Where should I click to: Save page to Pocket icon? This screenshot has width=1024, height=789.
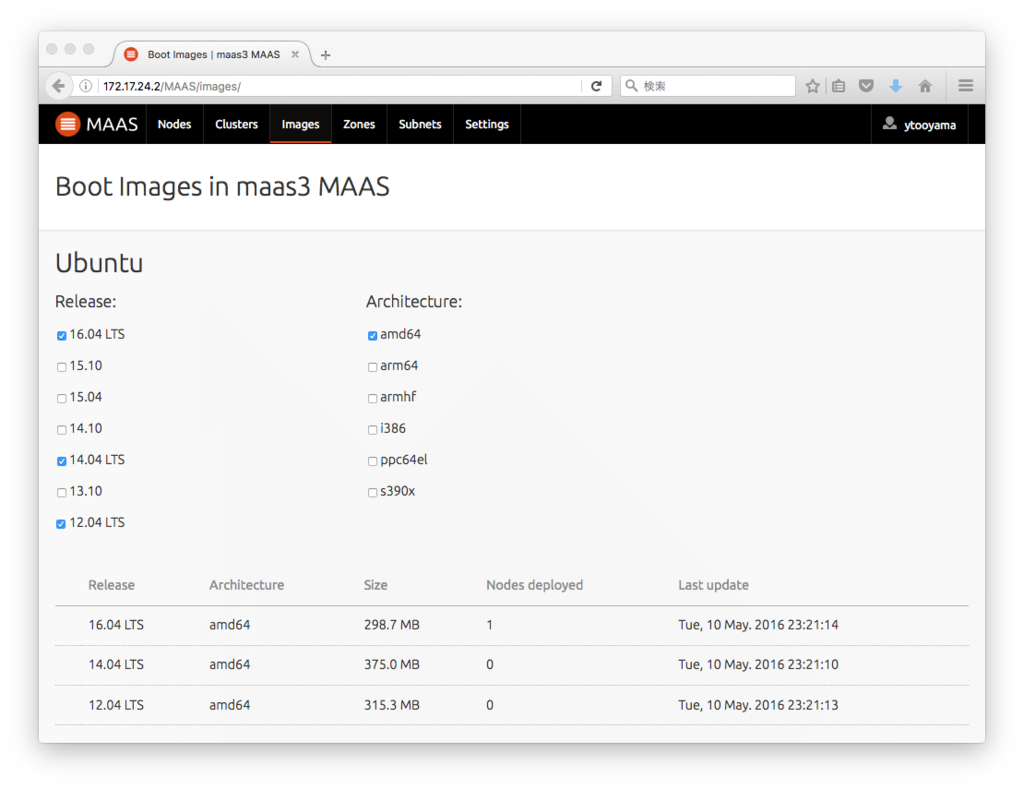pos(866,86)
